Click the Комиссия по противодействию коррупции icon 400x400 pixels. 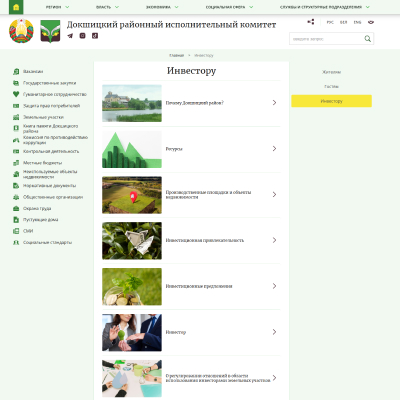coord(16,140)
